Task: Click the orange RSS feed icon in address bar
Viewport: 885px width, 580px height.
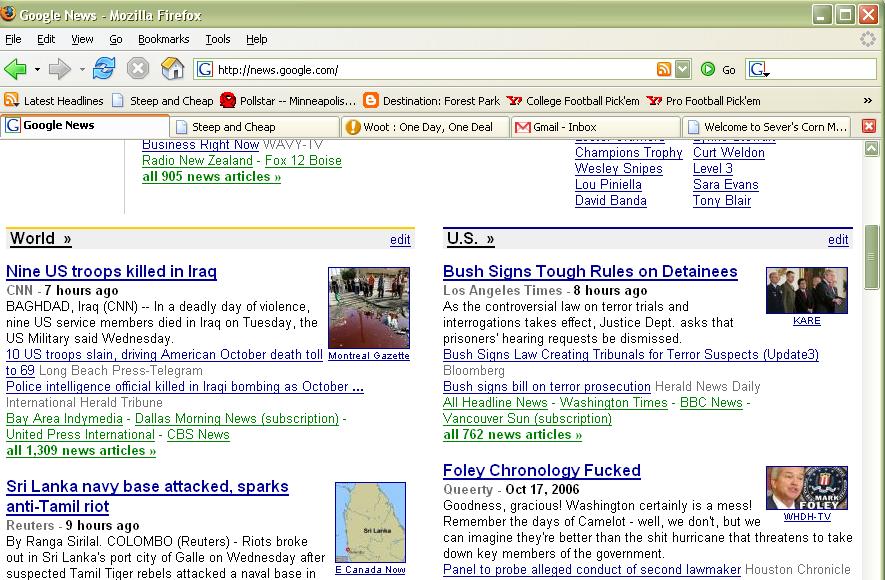Action: [x=664, y=69]
